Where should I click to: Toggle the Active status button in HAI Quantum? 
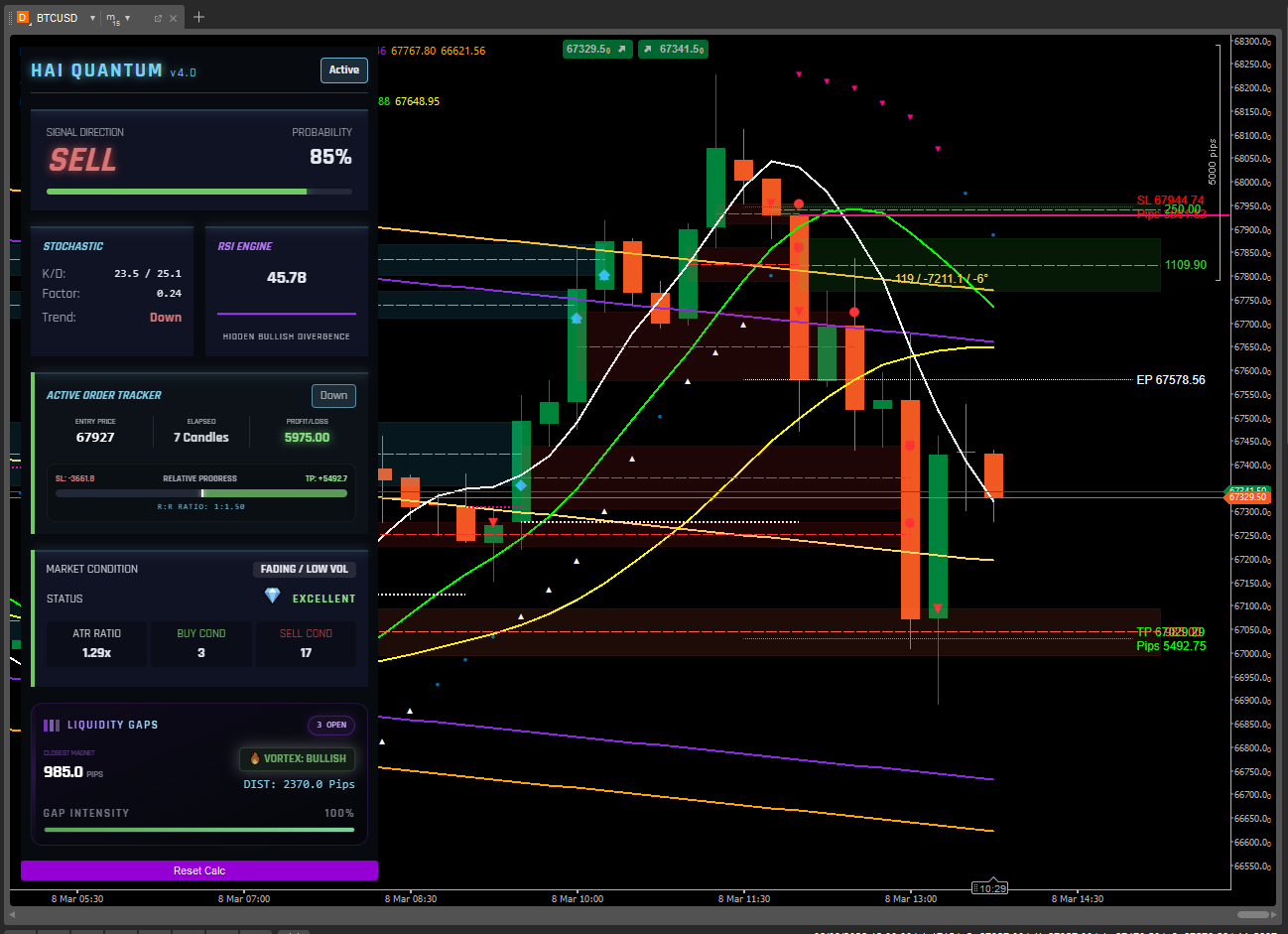[343, 70]
